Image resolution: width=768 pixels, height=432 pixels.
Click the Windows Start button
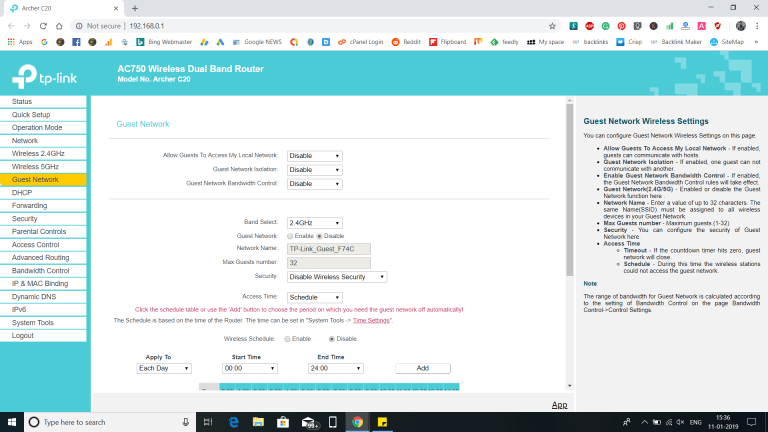pyautogui.click(x=12, y=421)
